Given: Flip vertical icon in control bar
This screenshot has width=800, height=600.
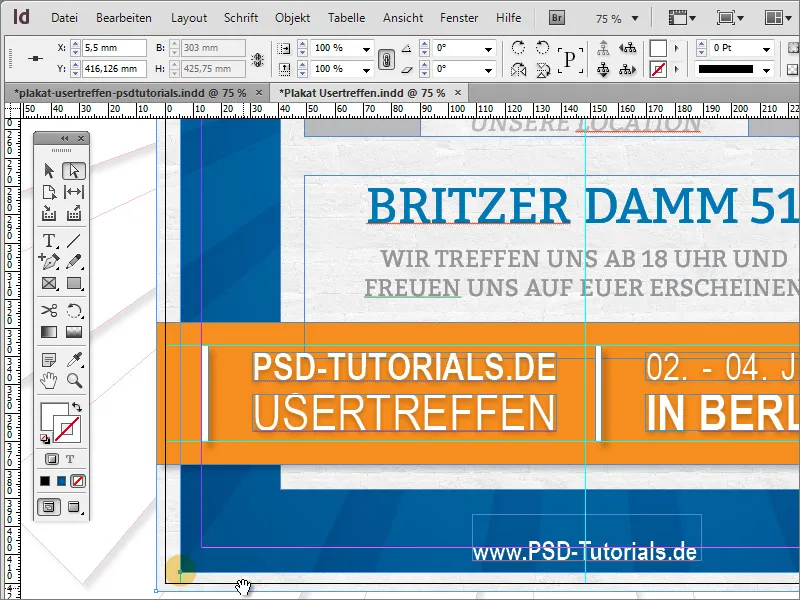Looking at the screenshot, I should tap(543, 69).
